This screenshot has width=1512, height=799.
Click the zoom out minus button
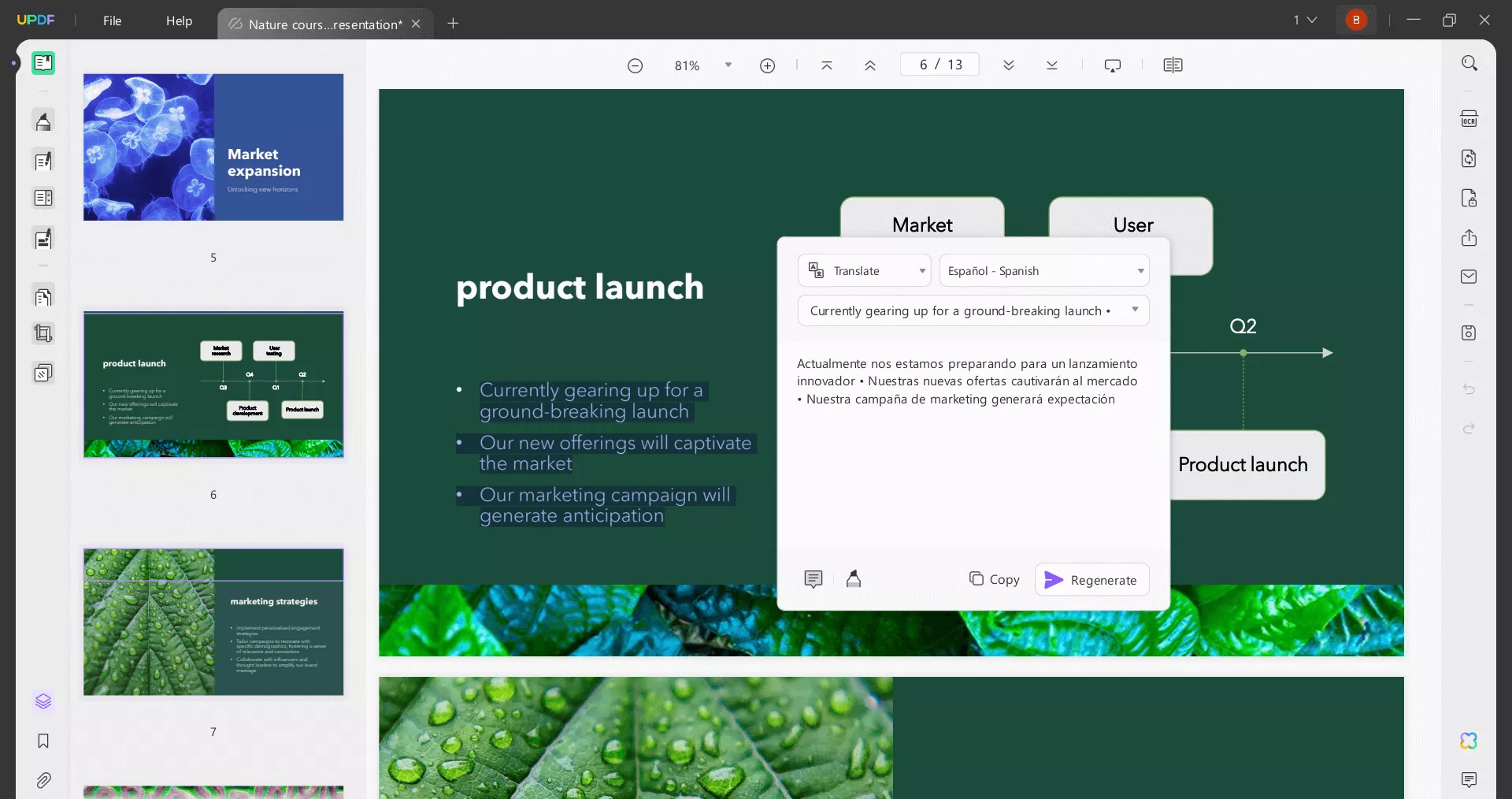[635, 65]
